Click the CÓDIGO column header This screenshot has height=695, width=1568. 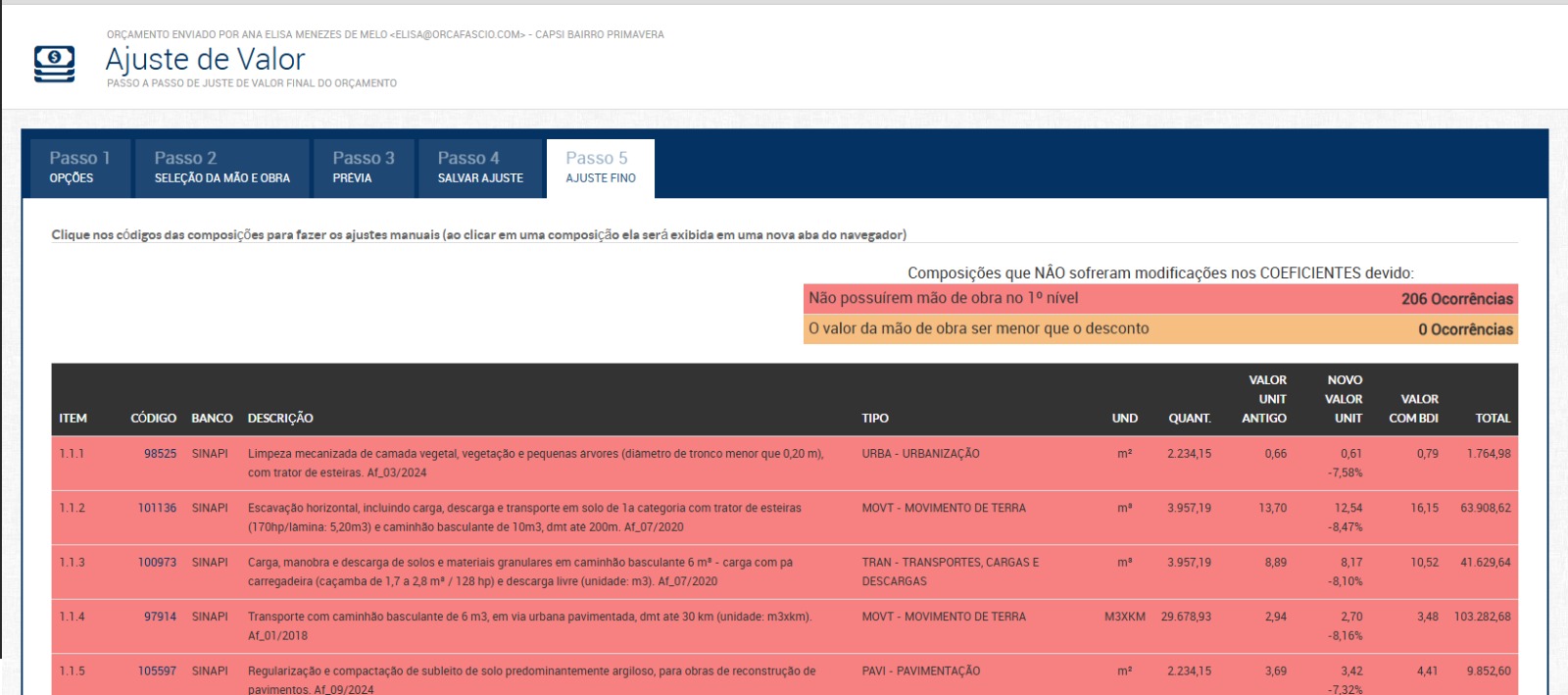(x=154, y=419)
